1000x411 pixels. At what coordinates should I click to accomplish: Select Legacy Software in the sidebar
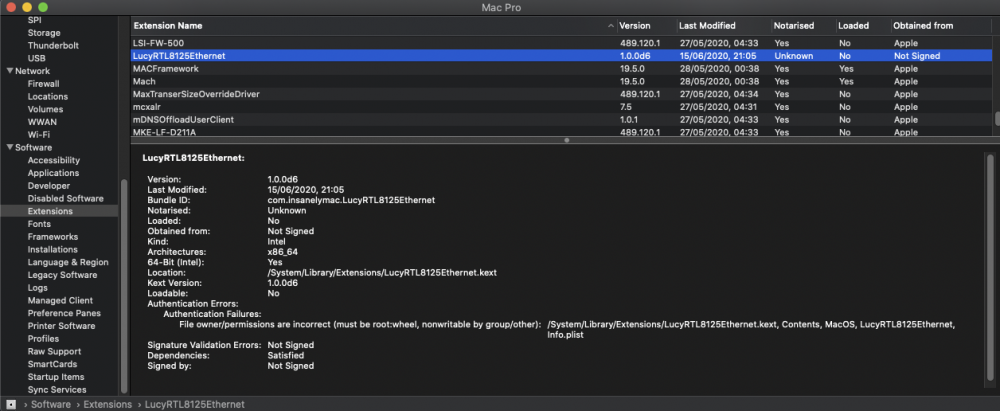pyautogui.click(x=62, y=275)
